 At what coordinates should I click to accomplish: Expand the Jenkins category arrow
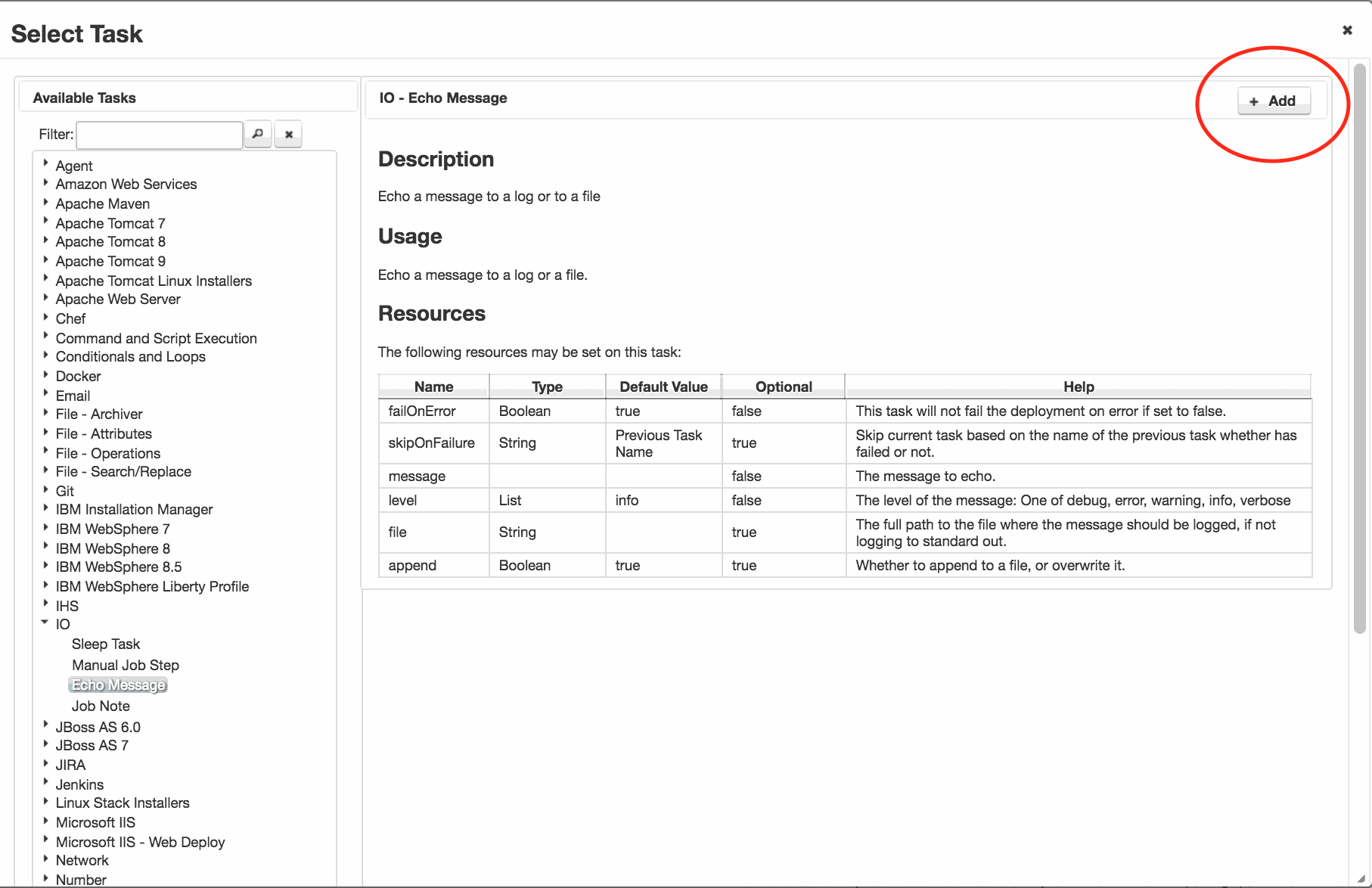point(45,782)
